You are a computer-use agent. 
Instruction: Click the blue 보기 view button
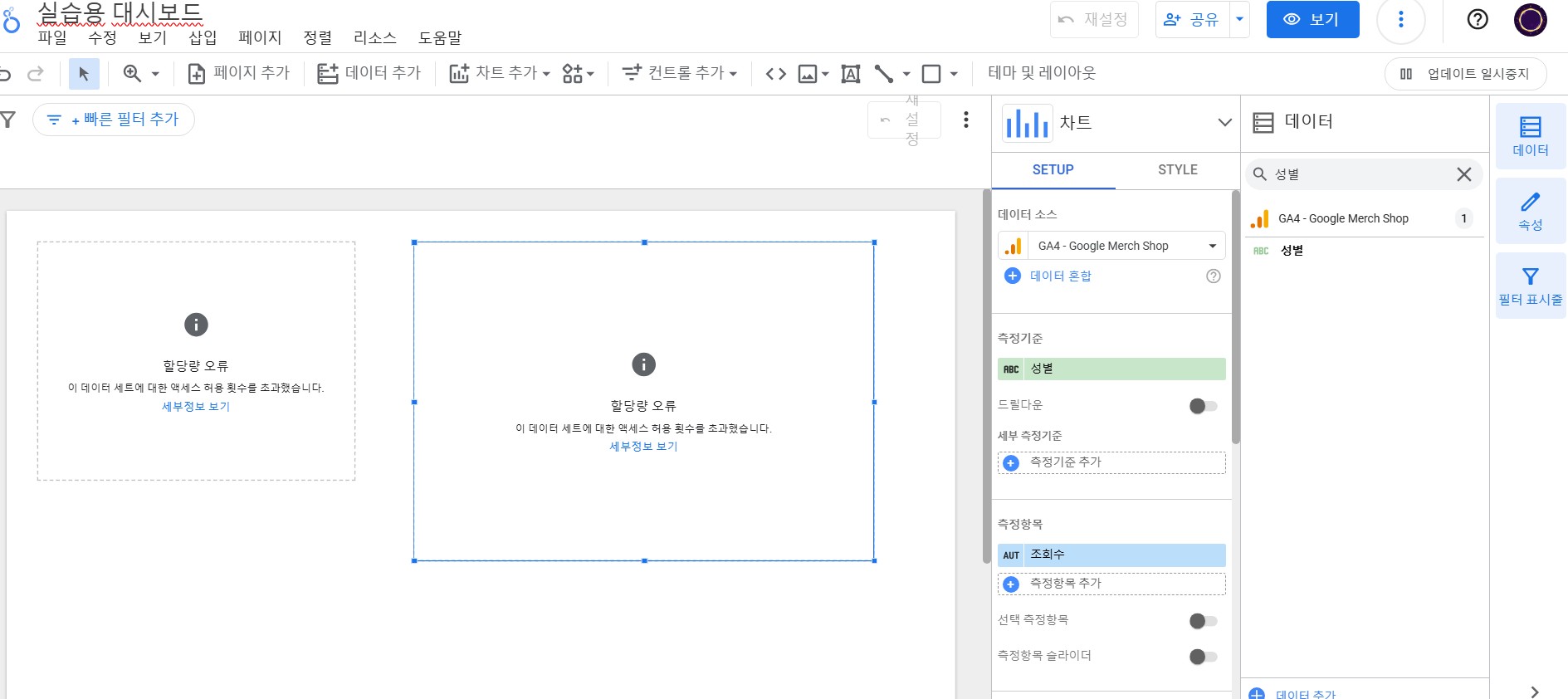pos(1312,19)
